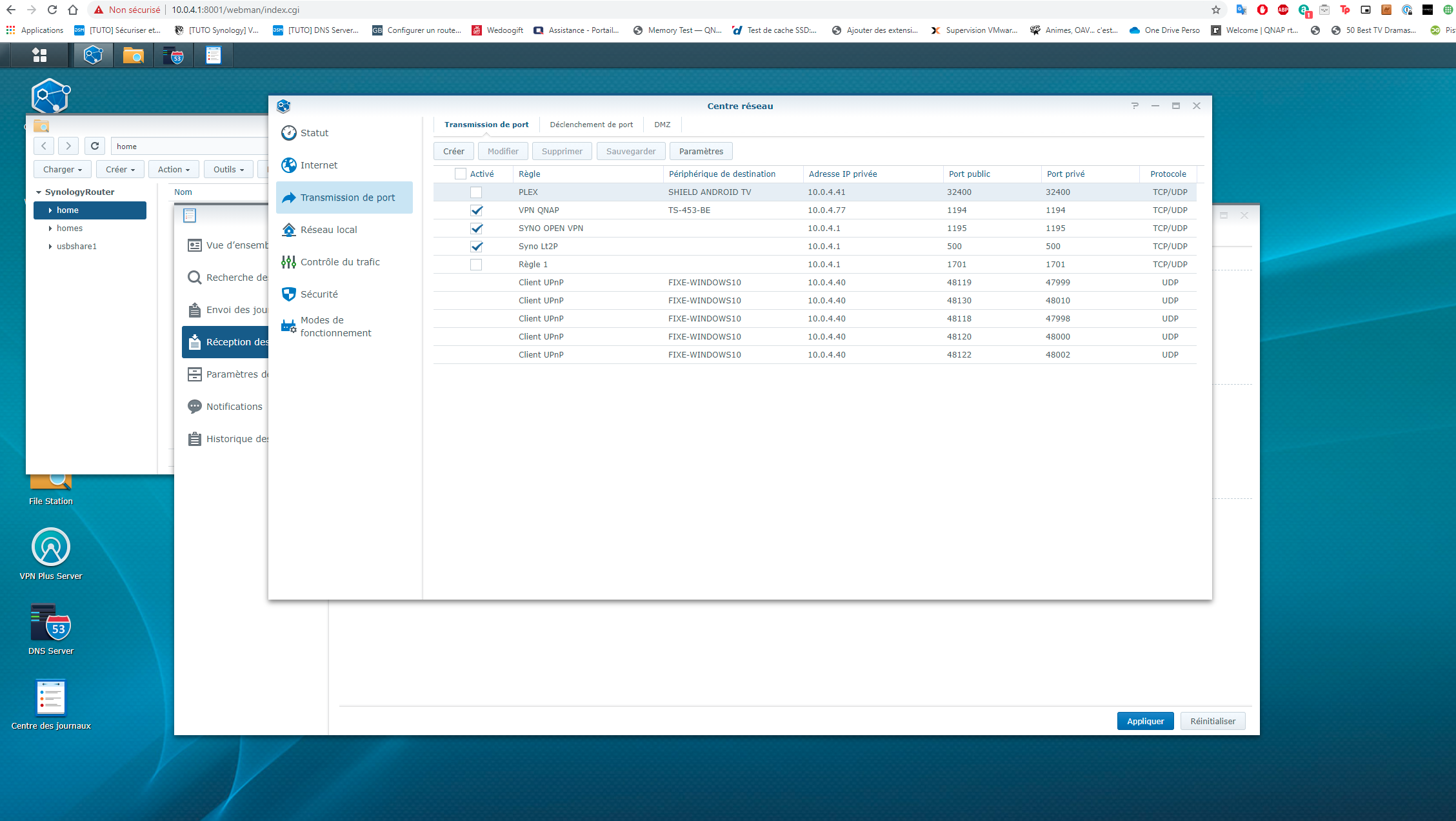Launch Centre des journaux desktop icon
Screen dimensions: 1456x821
click(x=51, y=697)
